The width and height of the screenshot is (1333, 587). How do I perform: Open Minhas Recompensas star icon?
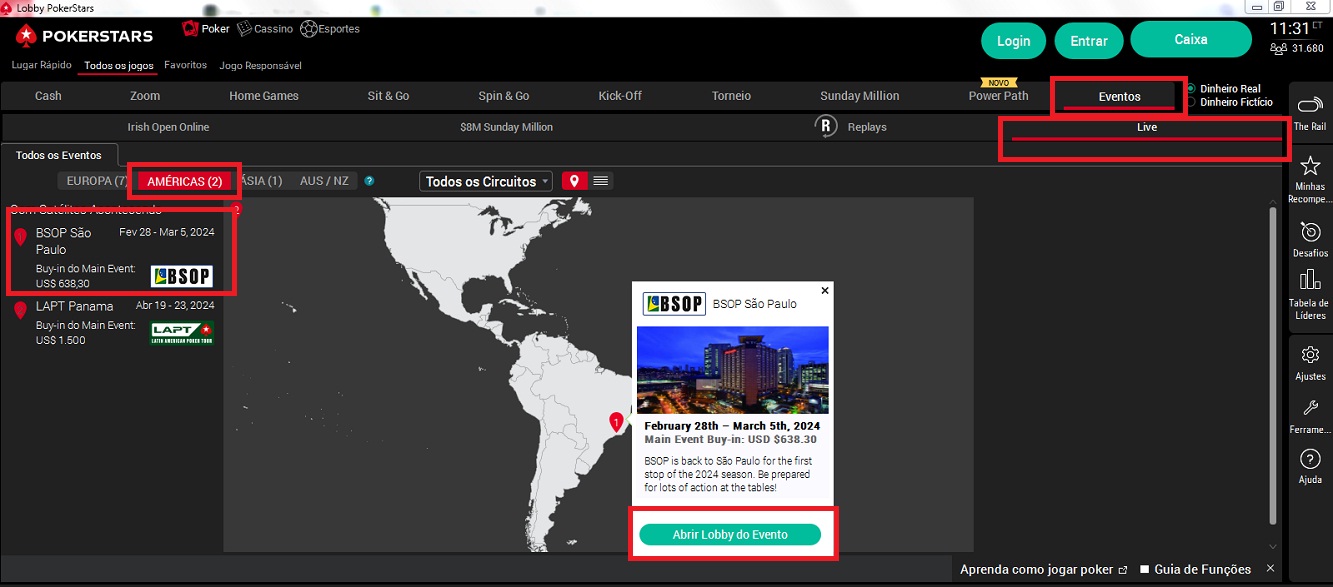pos(1309,166)
